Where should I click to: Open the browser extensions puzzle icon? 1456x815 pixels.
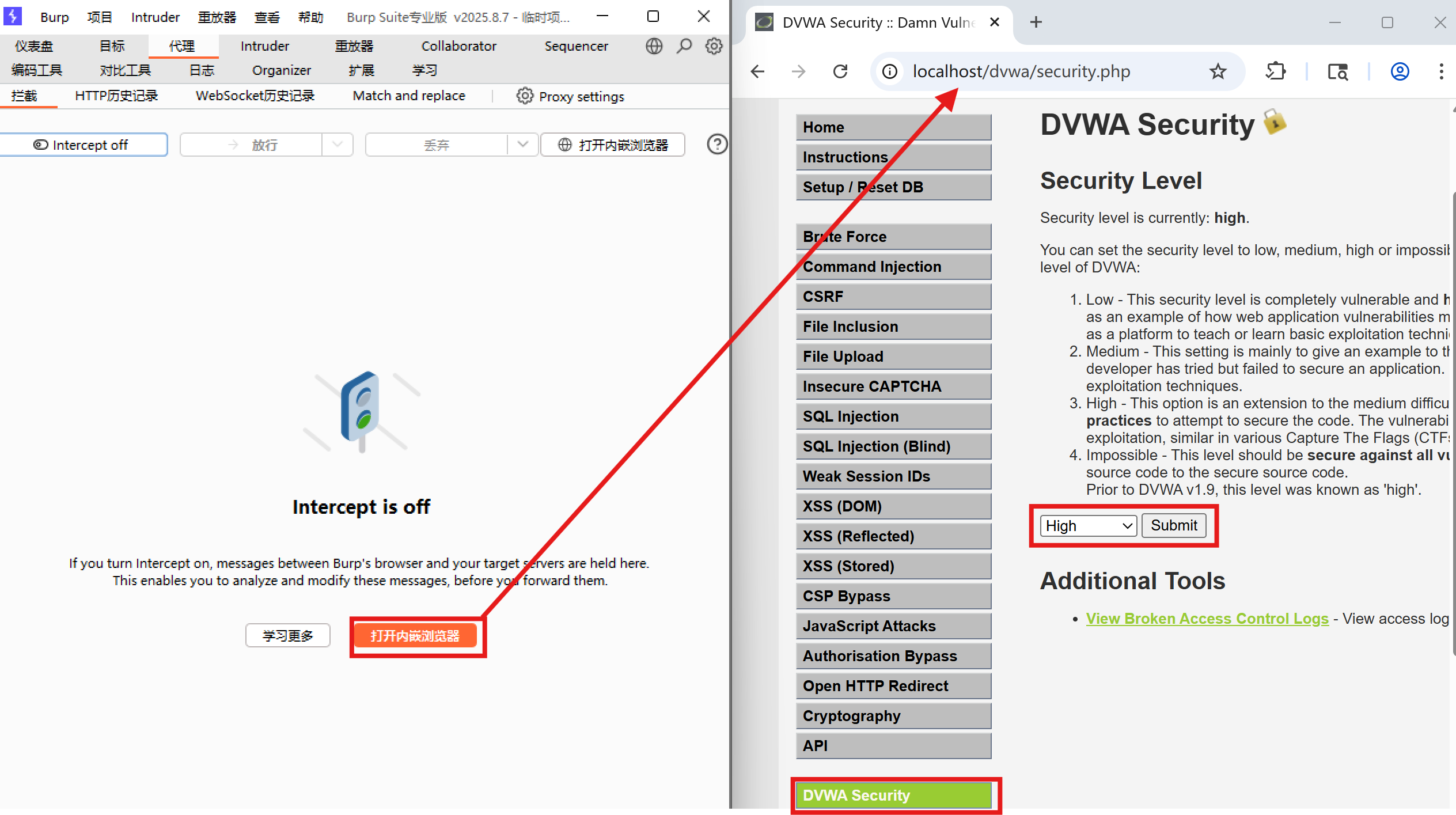click(1276, 71)
